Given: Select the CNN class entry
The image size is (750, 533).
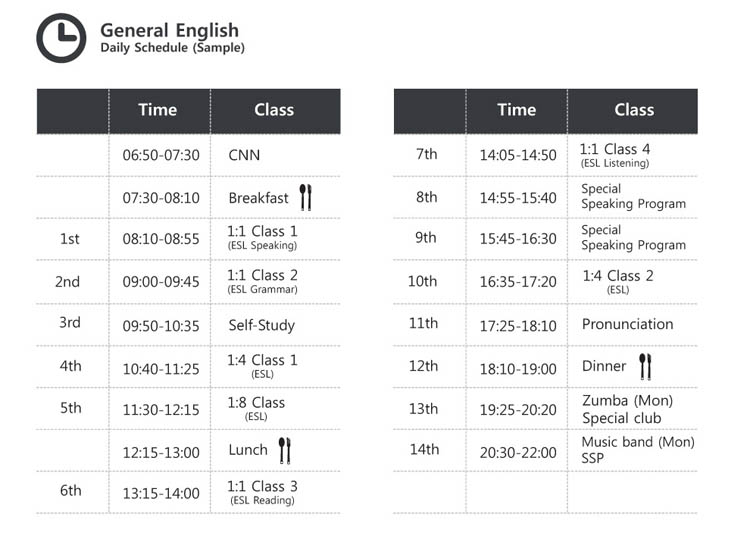Looking at the screenshot, I should pos(244,155).
